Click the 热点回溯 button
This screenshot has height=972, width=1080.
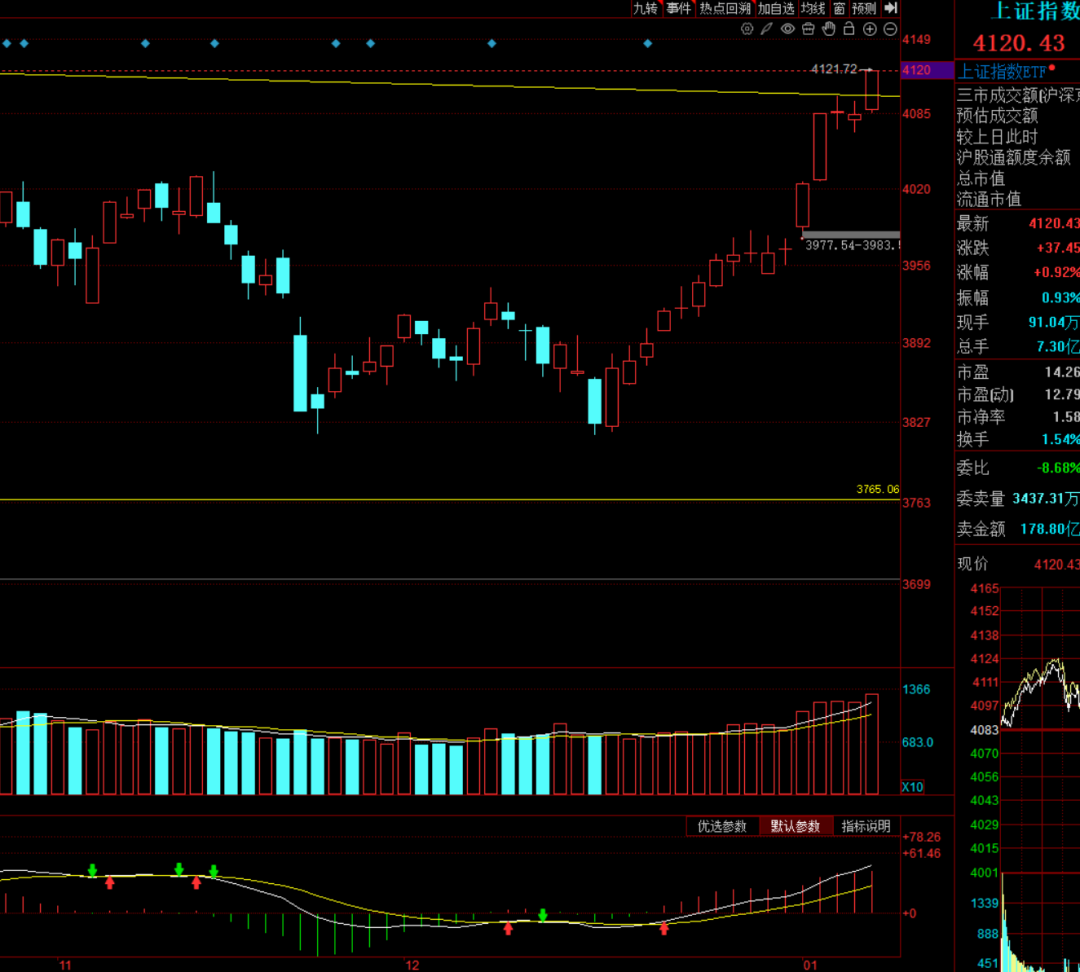[725, 8]
